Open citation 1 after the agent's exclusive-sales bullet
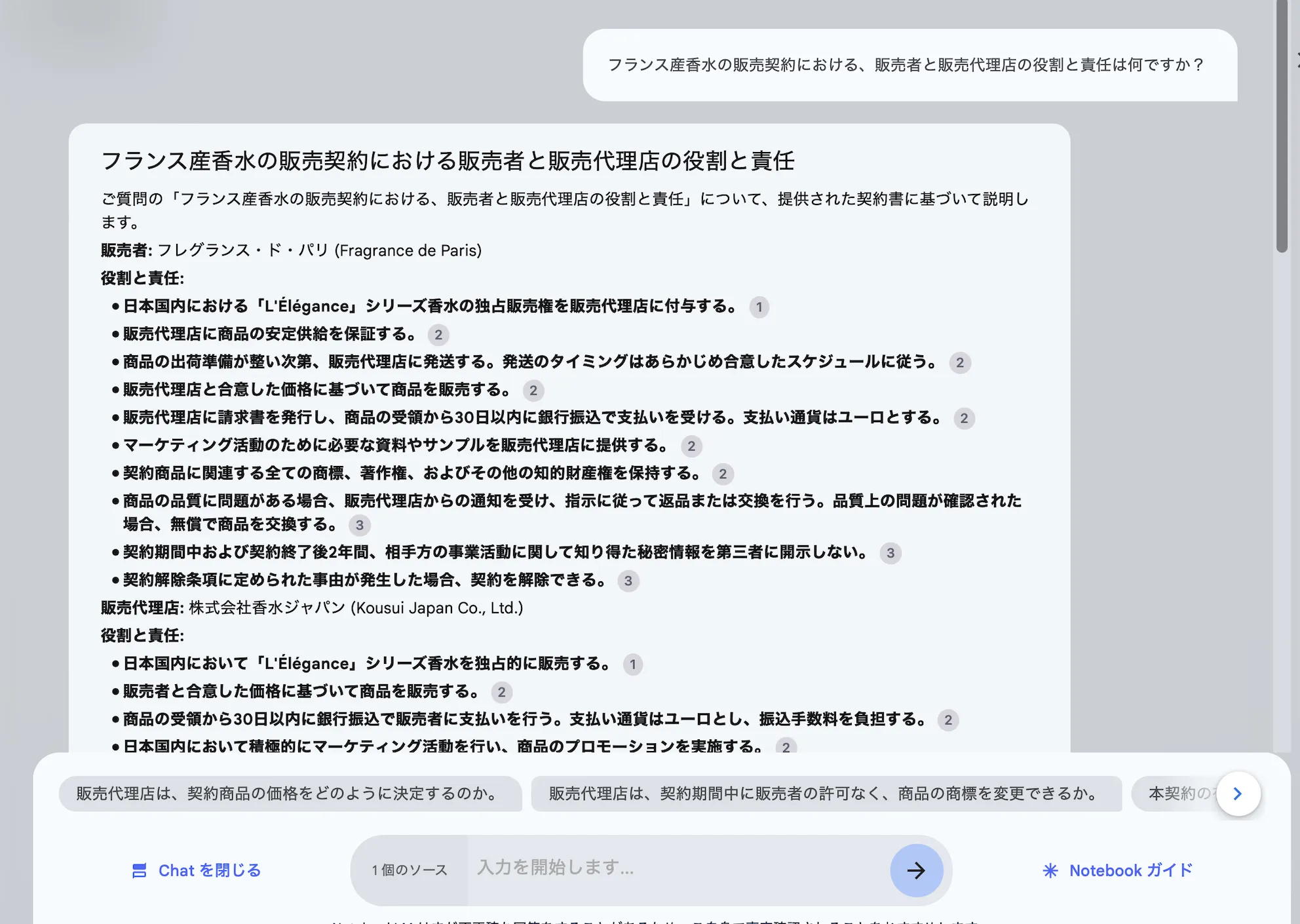Screen dimensions: 1300x924 pos(633,664)
